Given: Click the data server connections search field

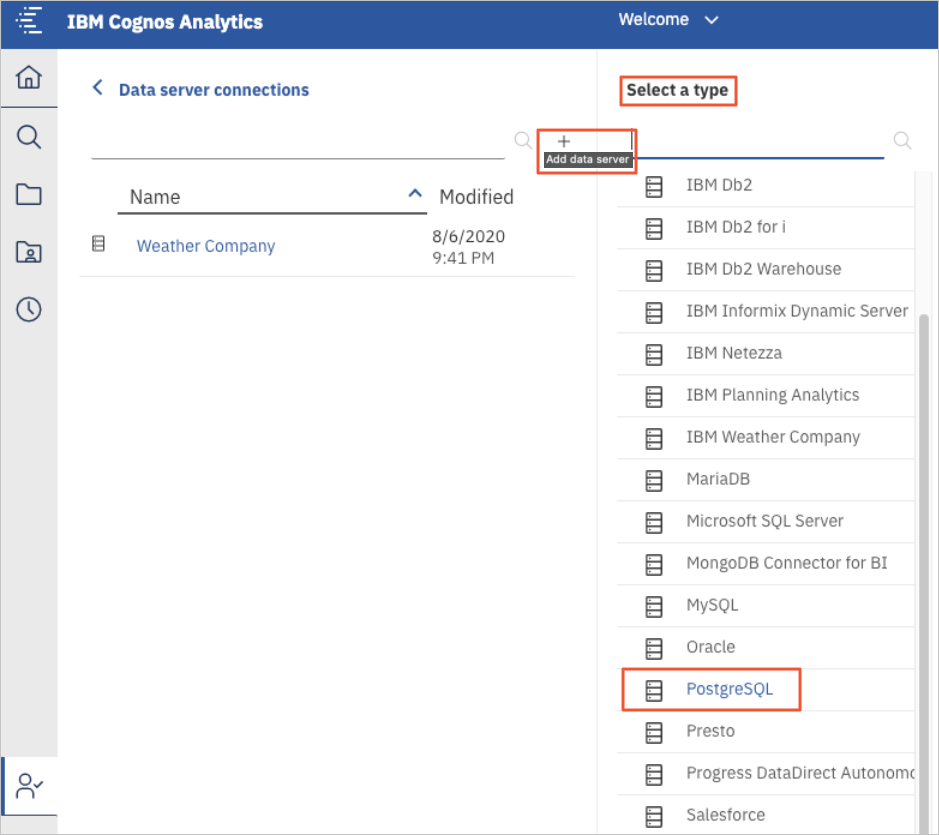Looking at the screenshot, I should click(298, 143).
